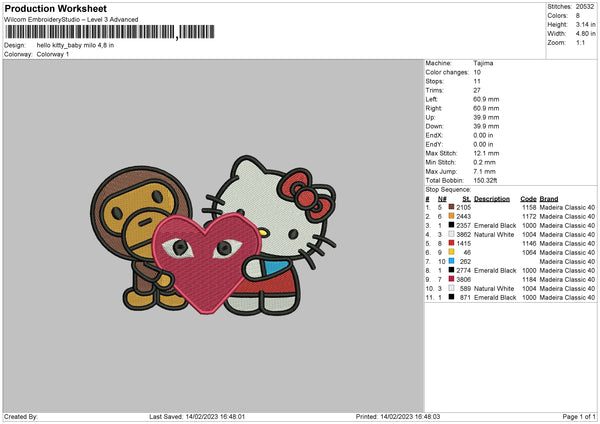Click the Description column header

point(492,198)
